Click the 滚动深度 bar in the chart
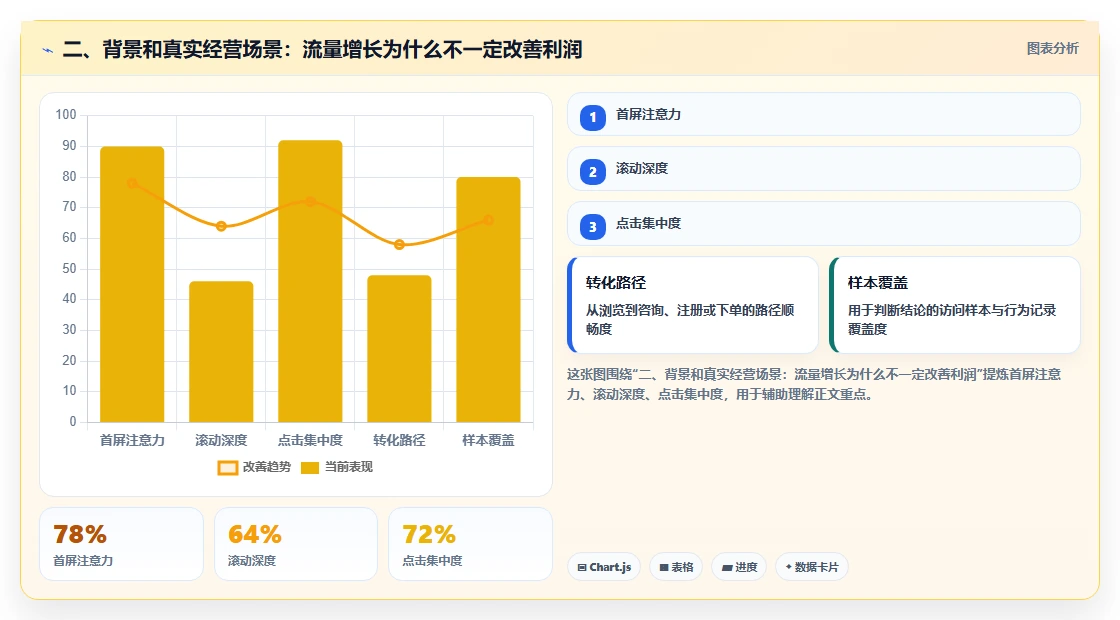The image size is (1120, 620). click(221, 351)
